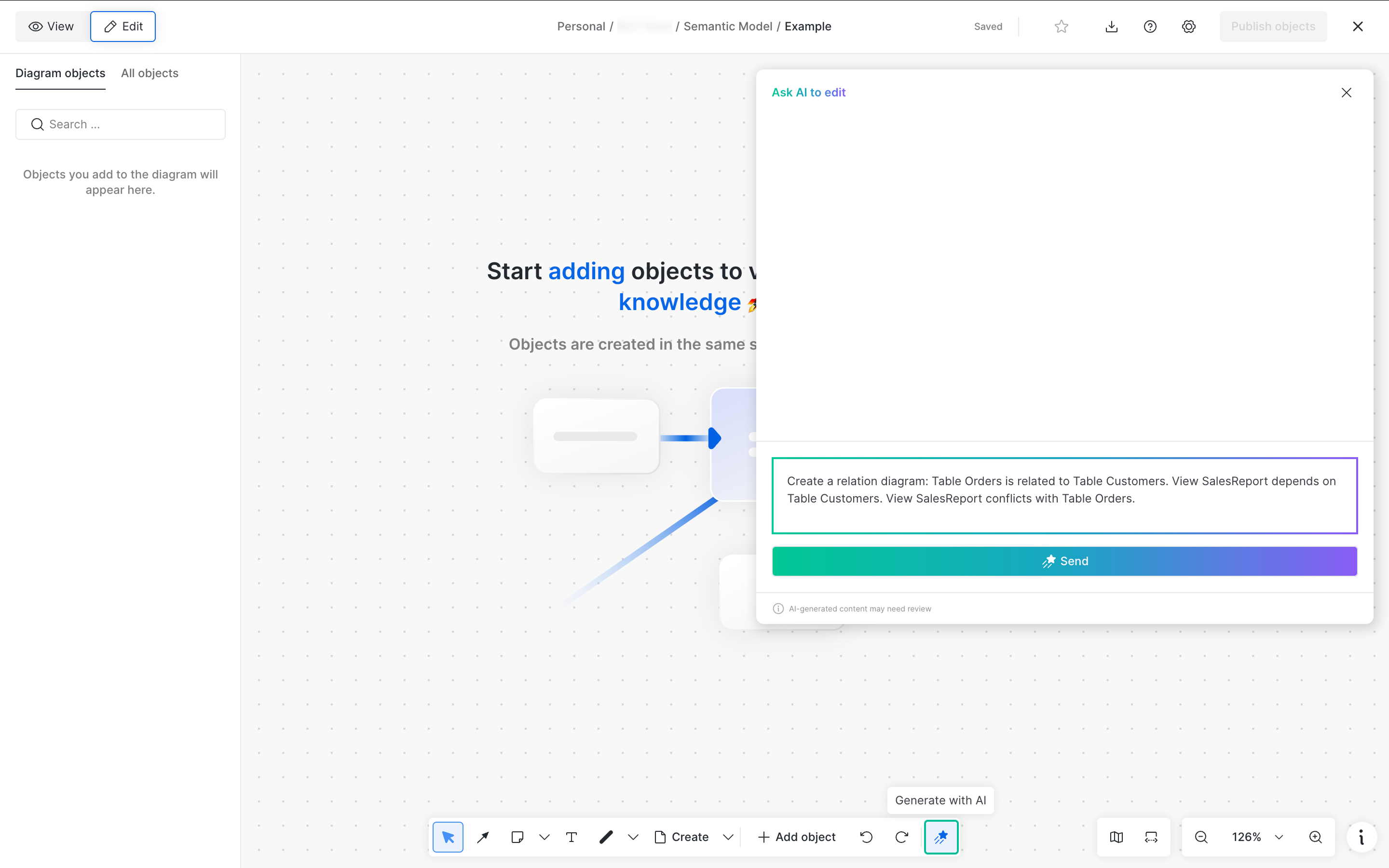The image size is (1389, 868).
Task: Select the pen drawing tool
Action: point(606,837)
